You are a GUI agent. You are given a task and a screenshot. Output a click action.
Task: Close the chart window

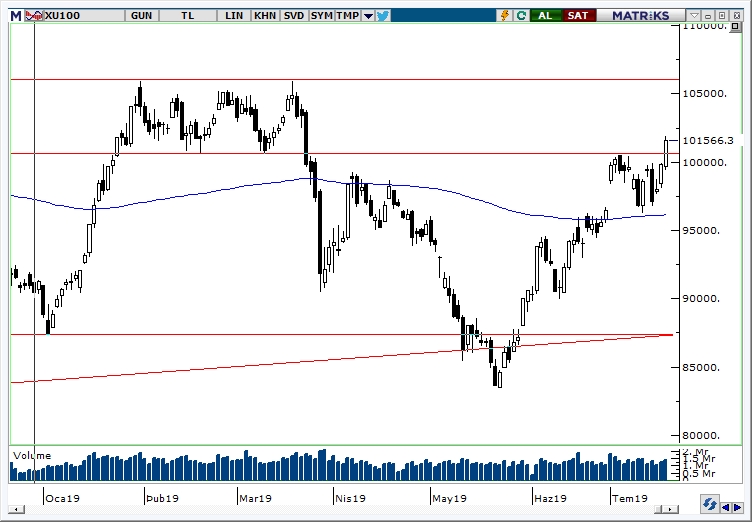736,15
